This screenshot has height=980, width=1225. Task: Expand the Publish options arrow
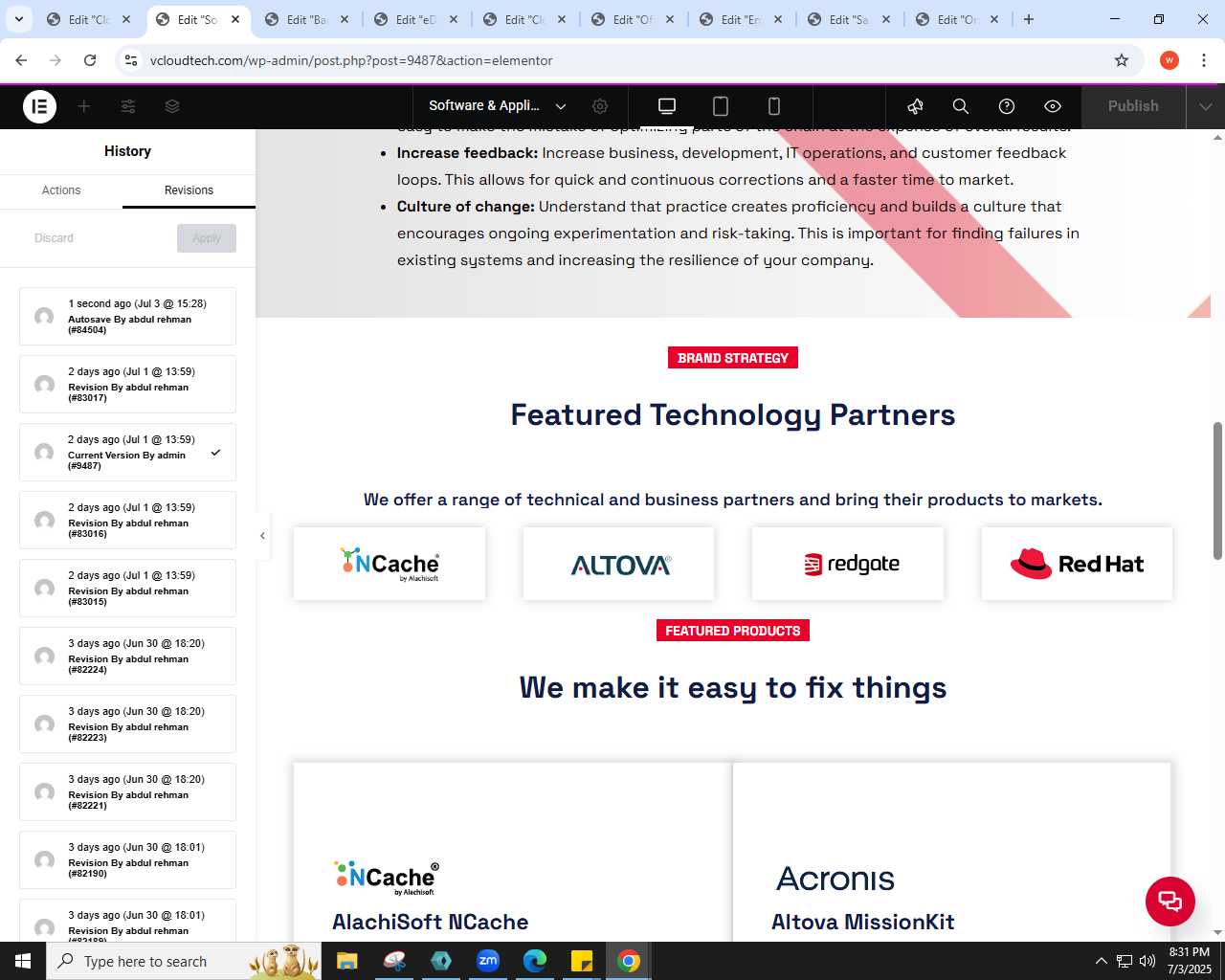[1206, 106]
